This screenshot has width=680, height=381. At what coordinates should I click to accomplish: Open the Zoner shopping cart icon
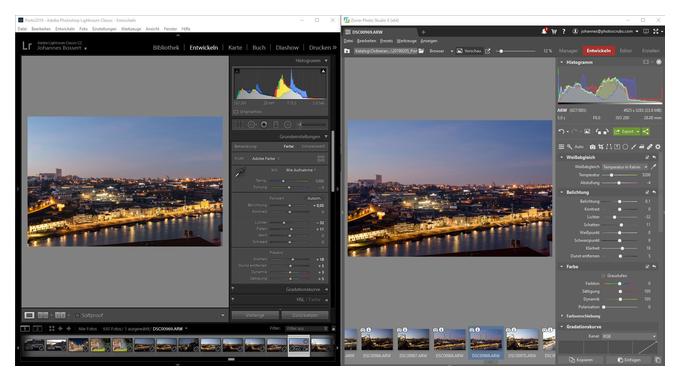click(554, 31)
